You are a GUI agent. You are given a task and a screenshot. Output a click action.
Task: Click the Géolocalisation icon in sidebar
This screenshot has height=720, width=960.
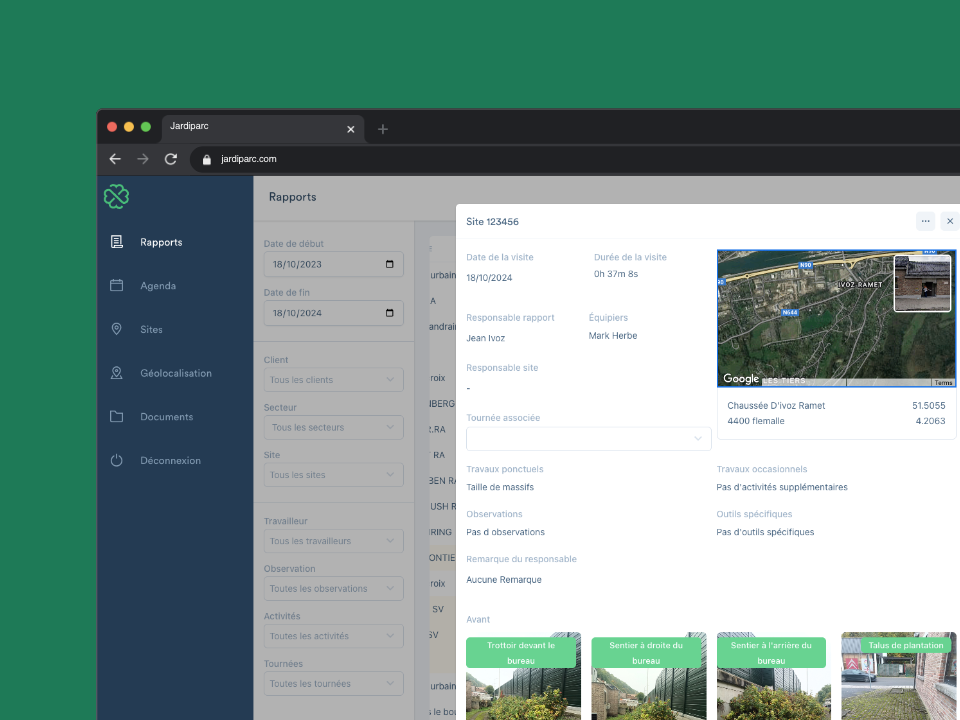click(x=116, y=373)
